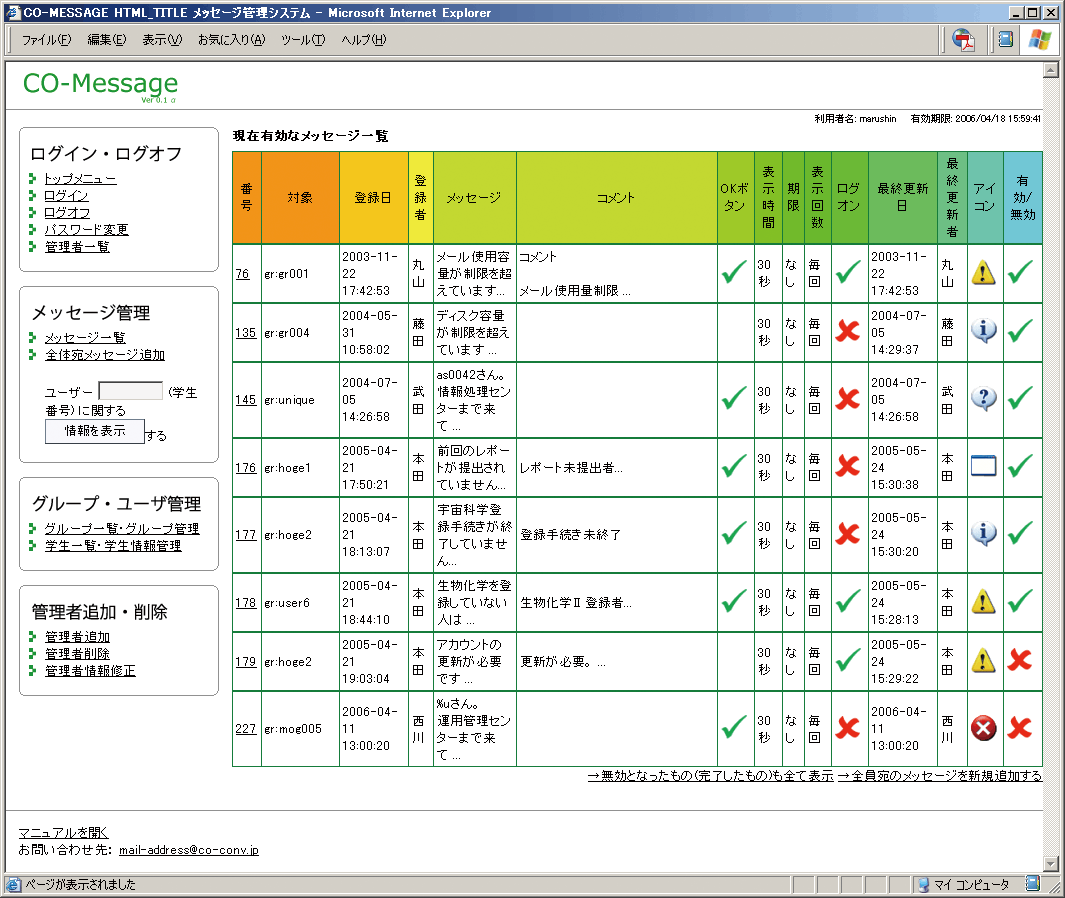Click the info bubble icon in row 177
The height and width of the screenshot is (898, 1065).
[985, 534]
